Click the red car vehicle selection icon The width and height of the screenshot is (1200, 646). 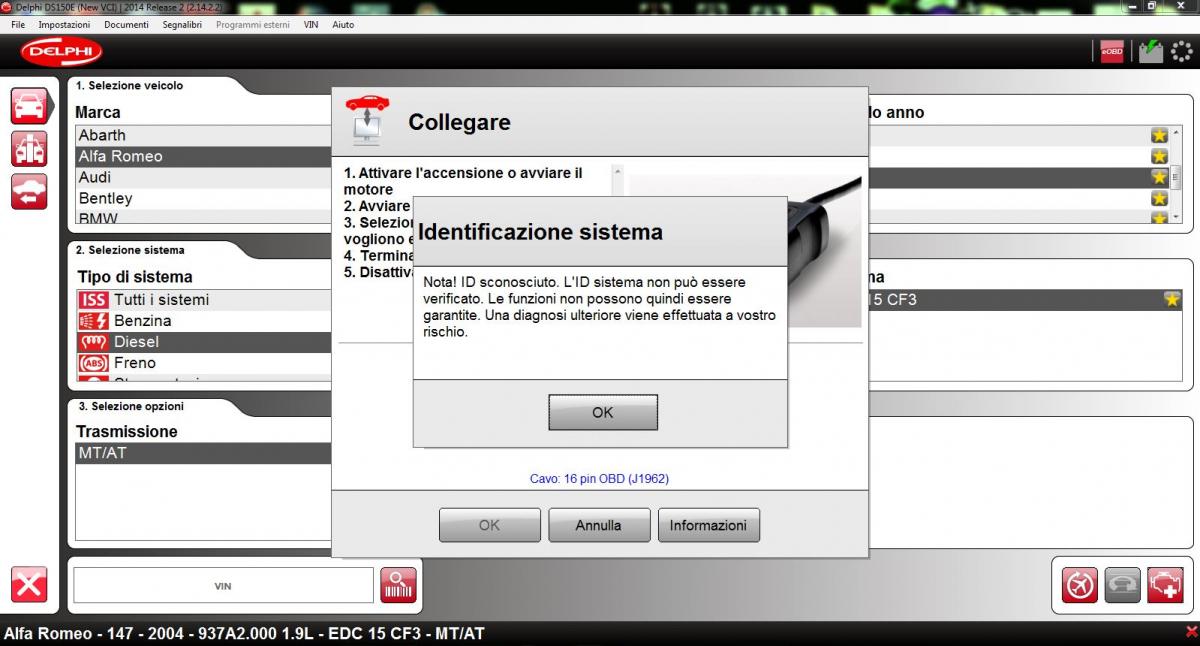[x=29, y=106]
